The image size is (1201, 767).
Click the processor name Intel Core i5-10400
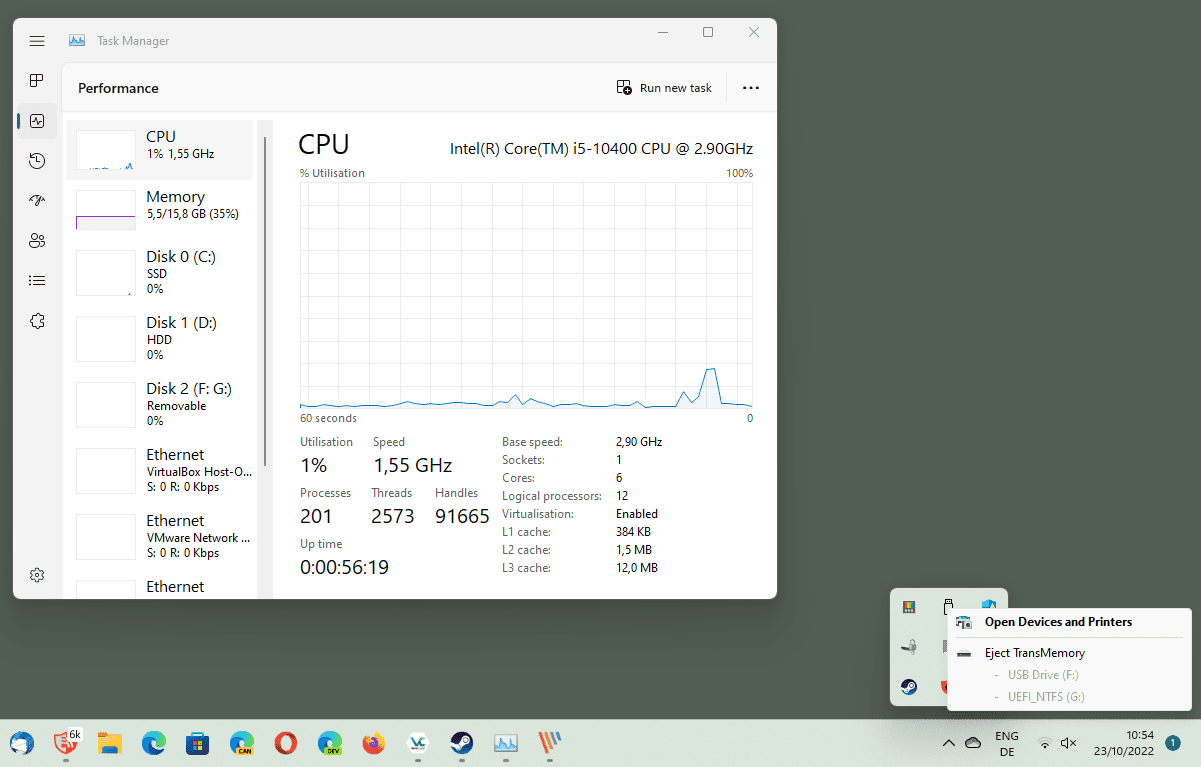[601, 149]
